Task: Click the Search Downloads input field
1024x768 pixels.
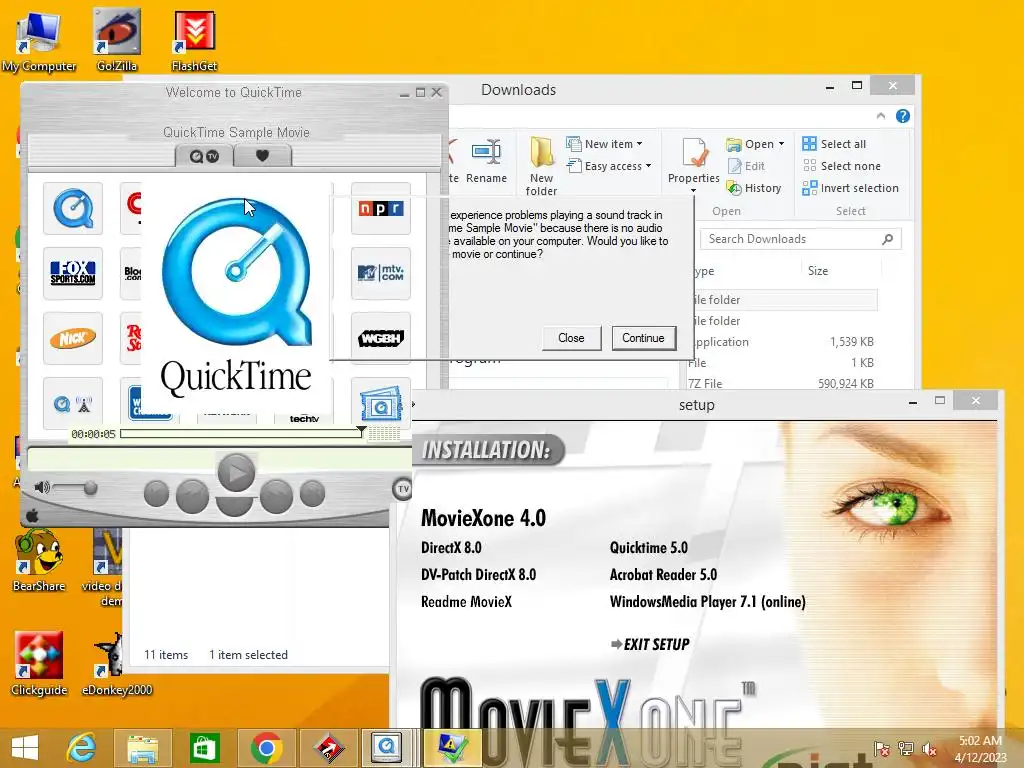Action: tap(801, 239)
